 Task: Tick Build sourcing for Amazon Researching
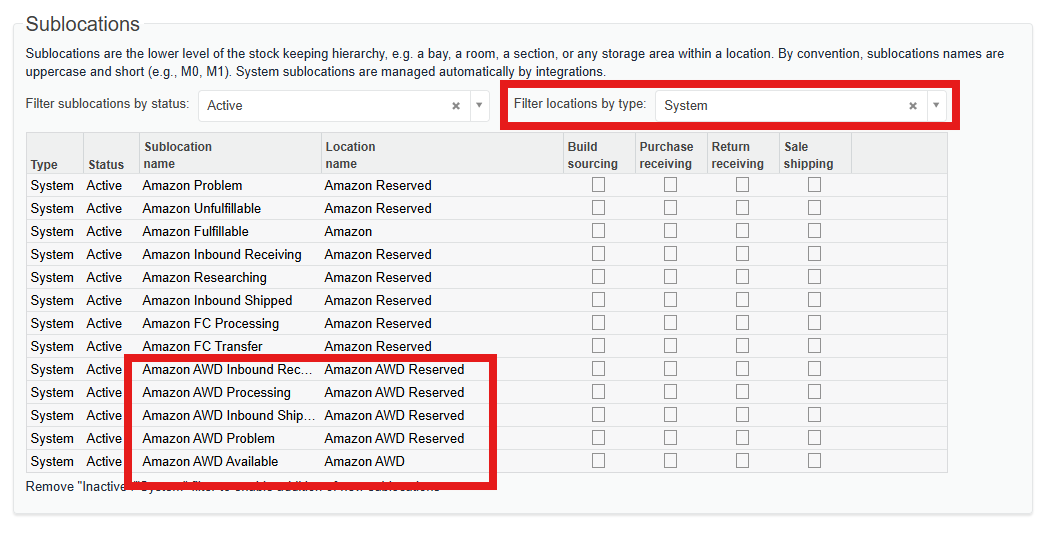click(x=599, y=277)
